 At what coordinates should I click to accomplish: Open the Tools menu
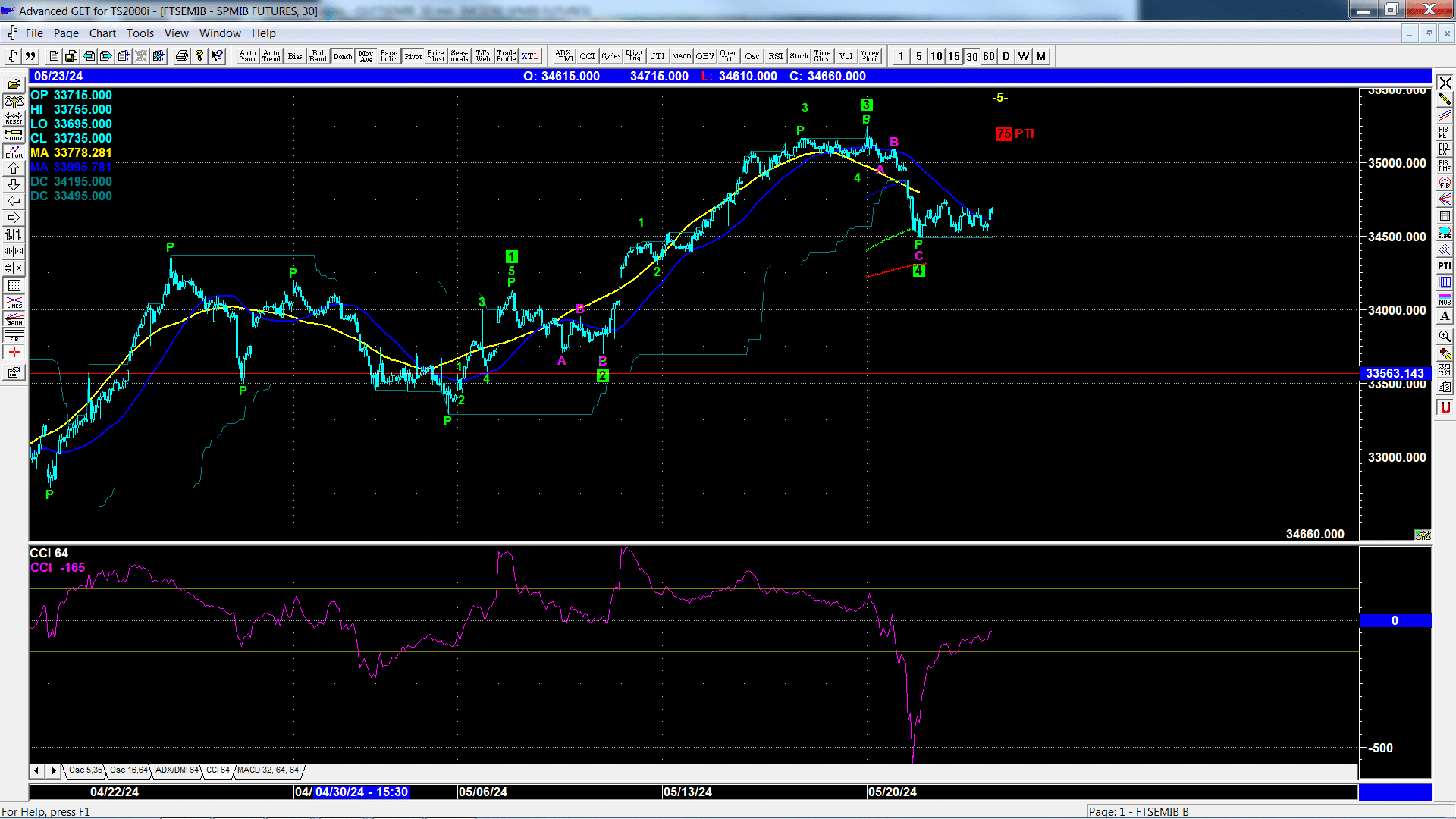[140, 33]
